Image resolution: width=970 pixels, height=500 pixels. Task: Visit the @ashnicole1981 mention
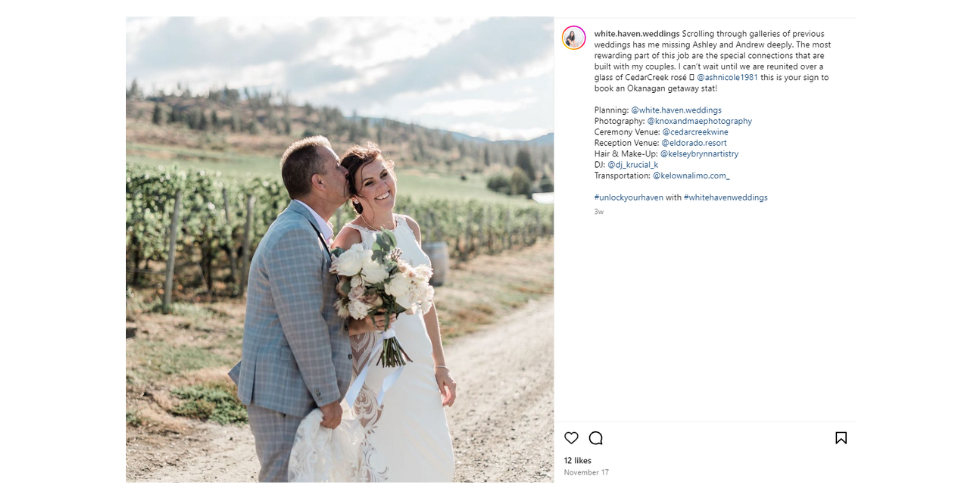pos(727,77)
